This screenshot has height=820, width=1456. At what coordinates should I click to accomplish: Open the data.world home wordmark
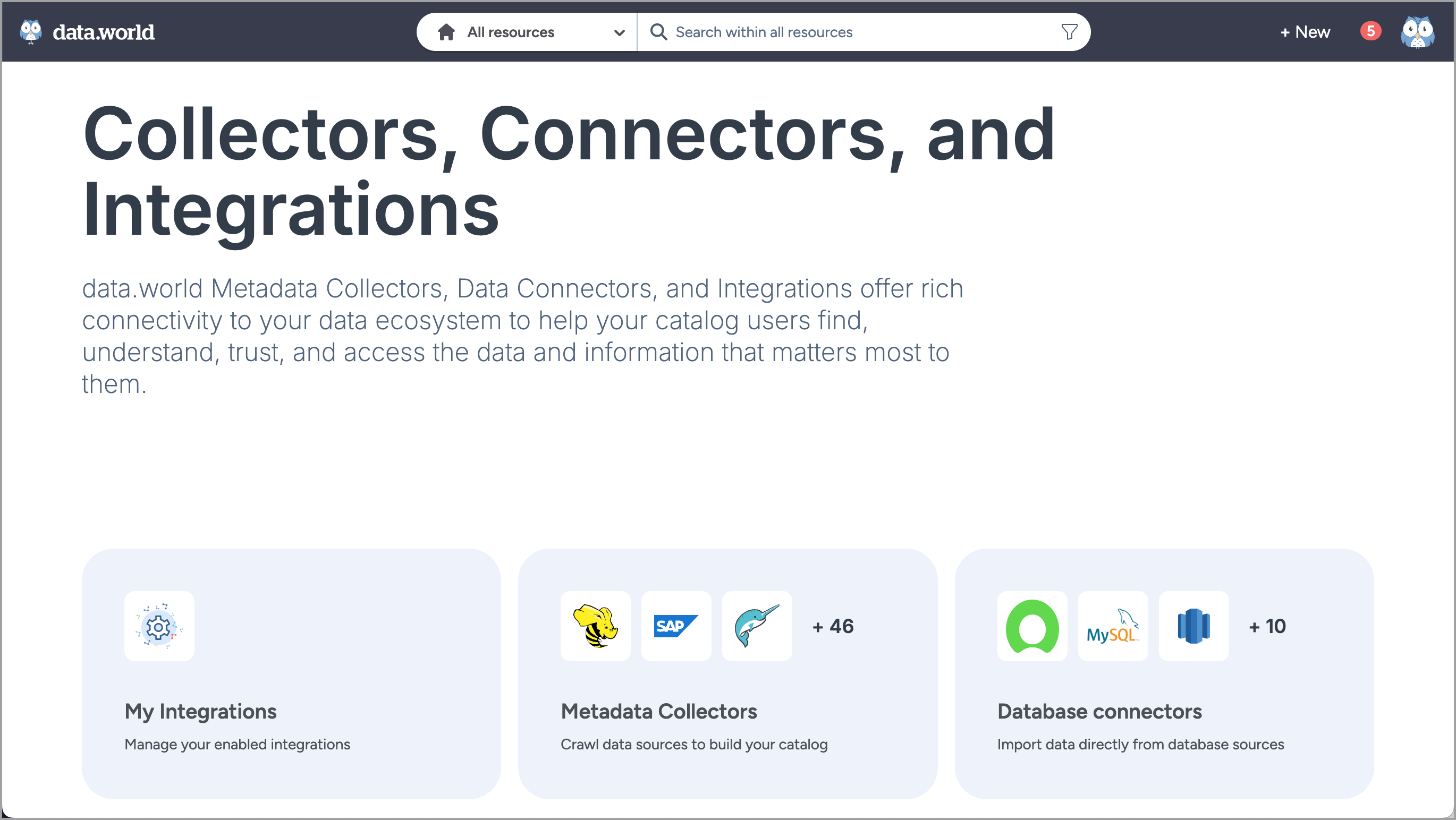pos(104,32)
